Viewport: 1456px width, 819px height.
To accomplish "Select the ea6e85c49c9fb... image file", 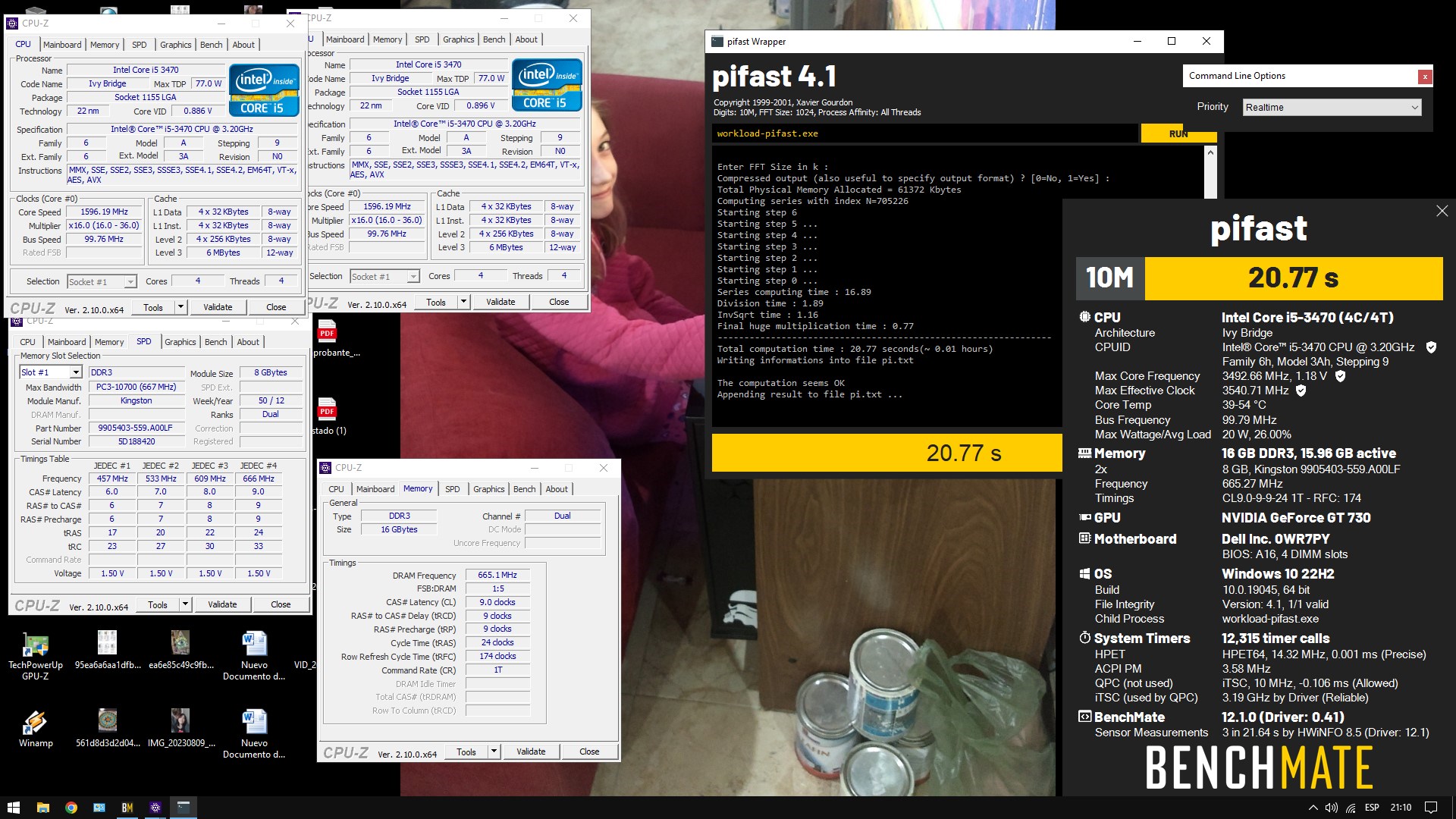I will (180, 651).
